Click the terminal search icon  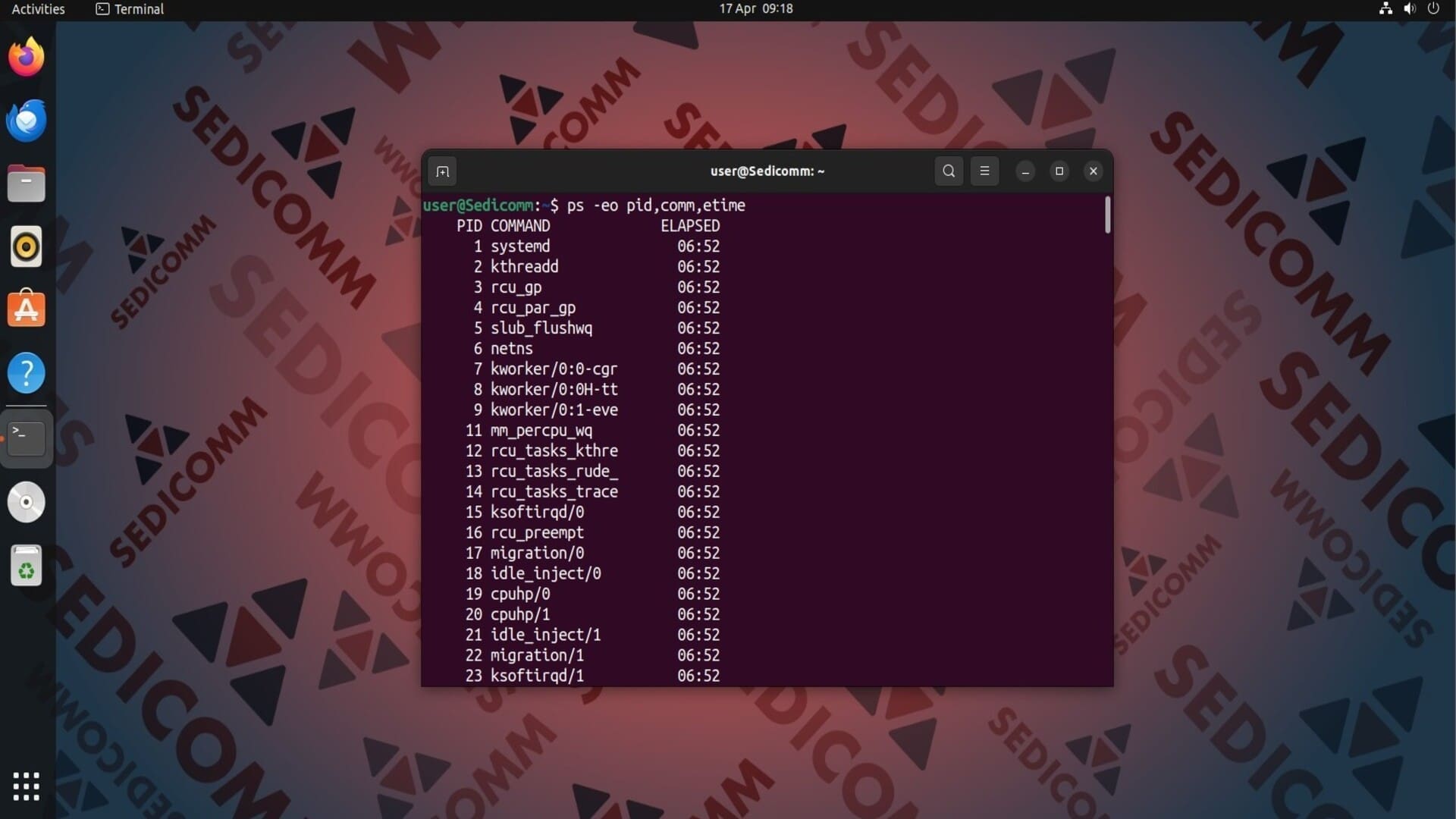949,171
